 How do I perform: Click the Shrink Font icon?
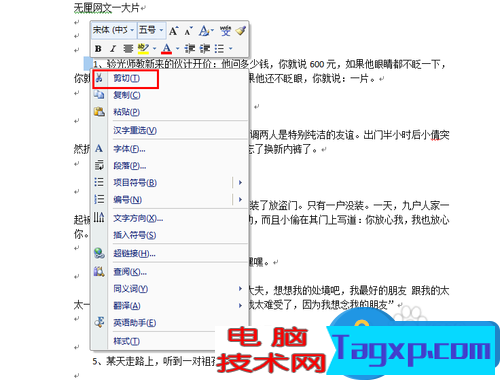coord(188,31)
